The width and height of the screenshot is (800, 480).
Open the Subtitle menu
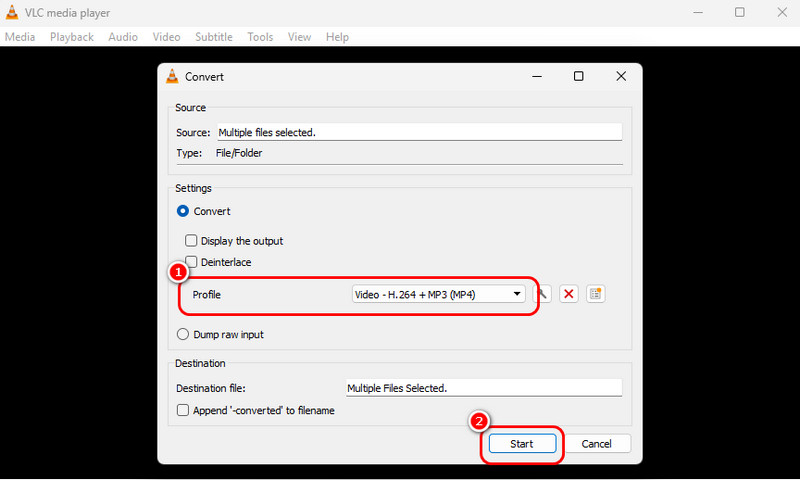(x=213, y=37)
